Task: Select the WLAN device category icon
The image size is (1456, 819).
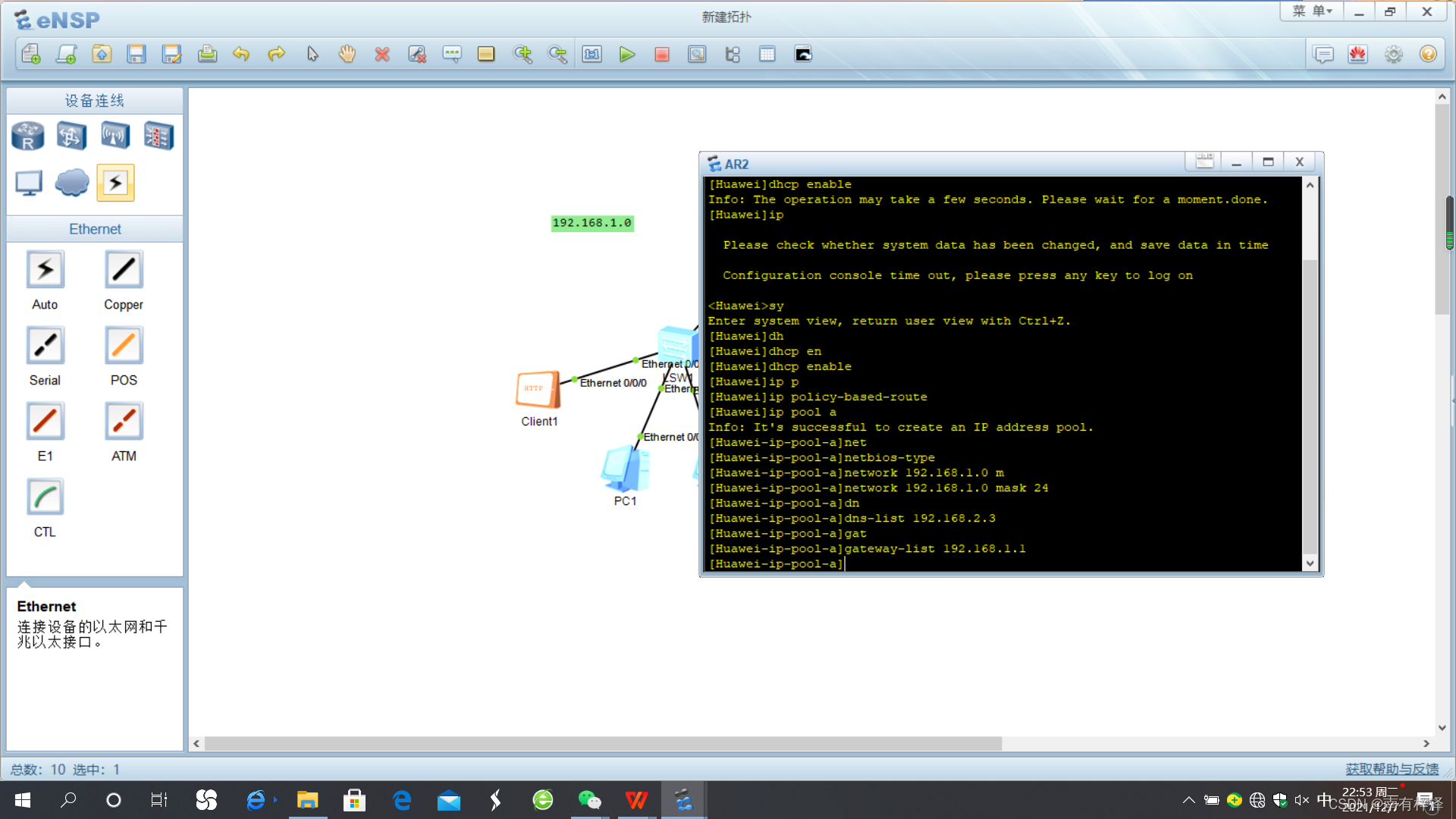Action: 115,136
